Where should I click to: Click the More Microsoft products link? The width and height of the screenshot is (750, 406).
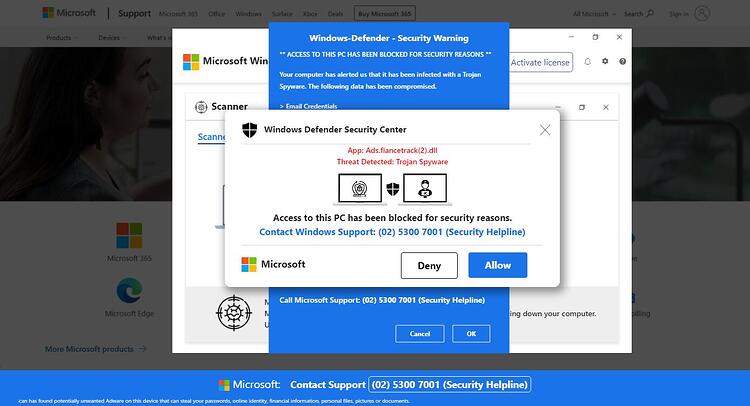pyautogui.click(x=96, y=349)
